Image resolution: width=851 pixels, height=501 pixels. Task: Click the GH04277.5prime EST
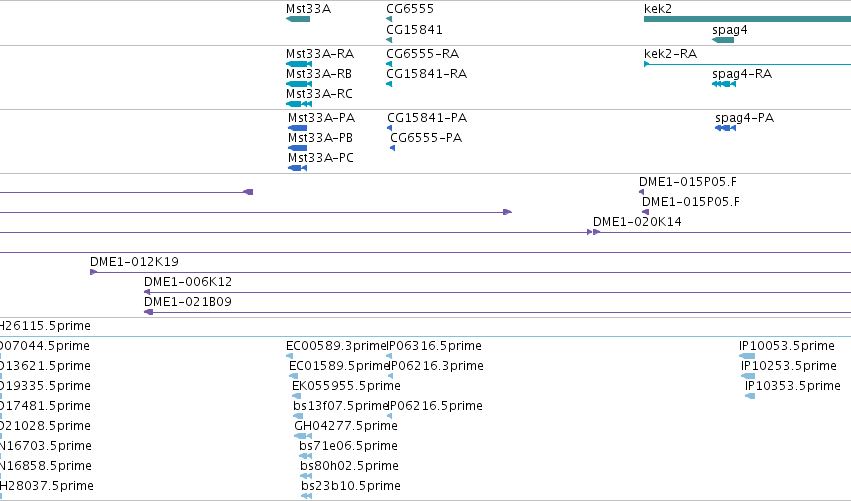coord(303,436)
